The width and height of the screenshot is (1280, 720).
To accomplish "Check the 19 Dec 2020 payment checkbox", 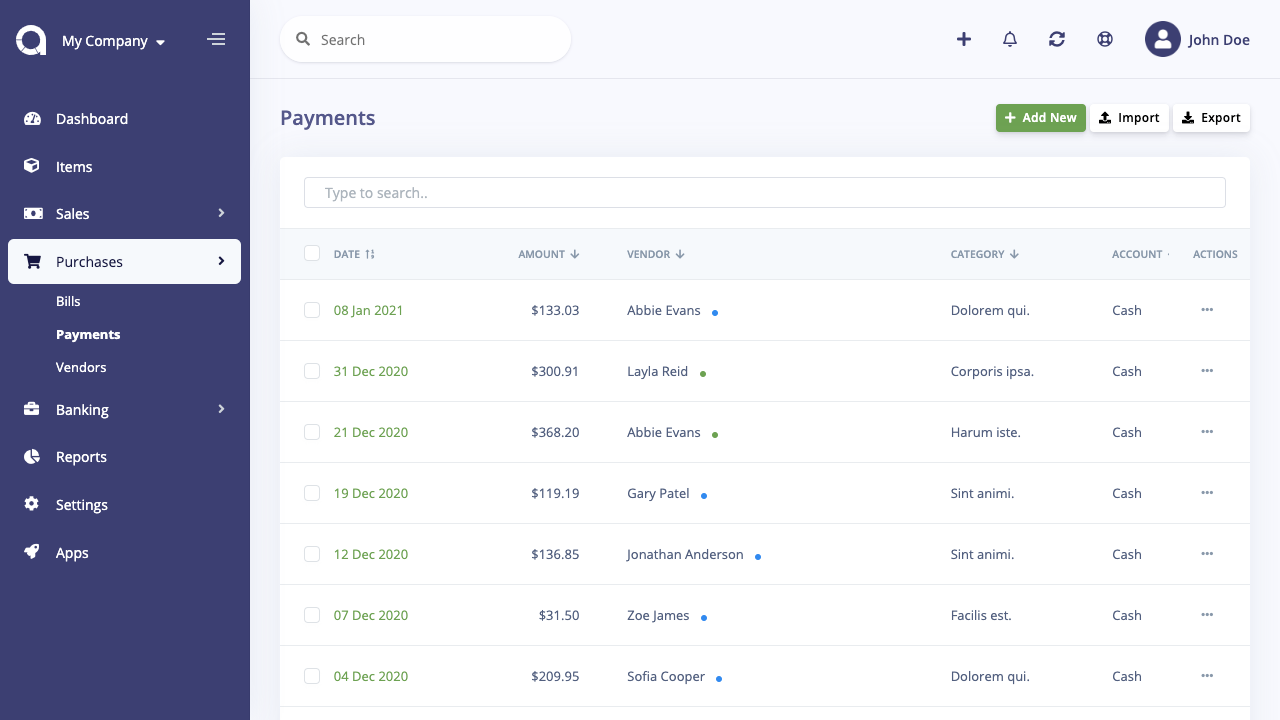I will pyautogui.click(x=312, y=493).
